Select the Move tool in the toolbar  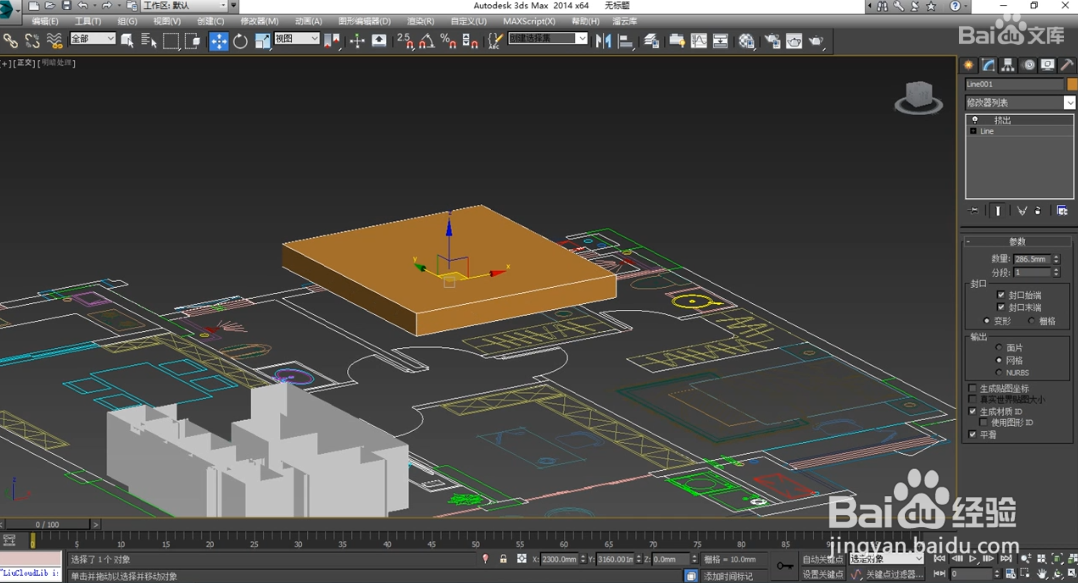218,41
